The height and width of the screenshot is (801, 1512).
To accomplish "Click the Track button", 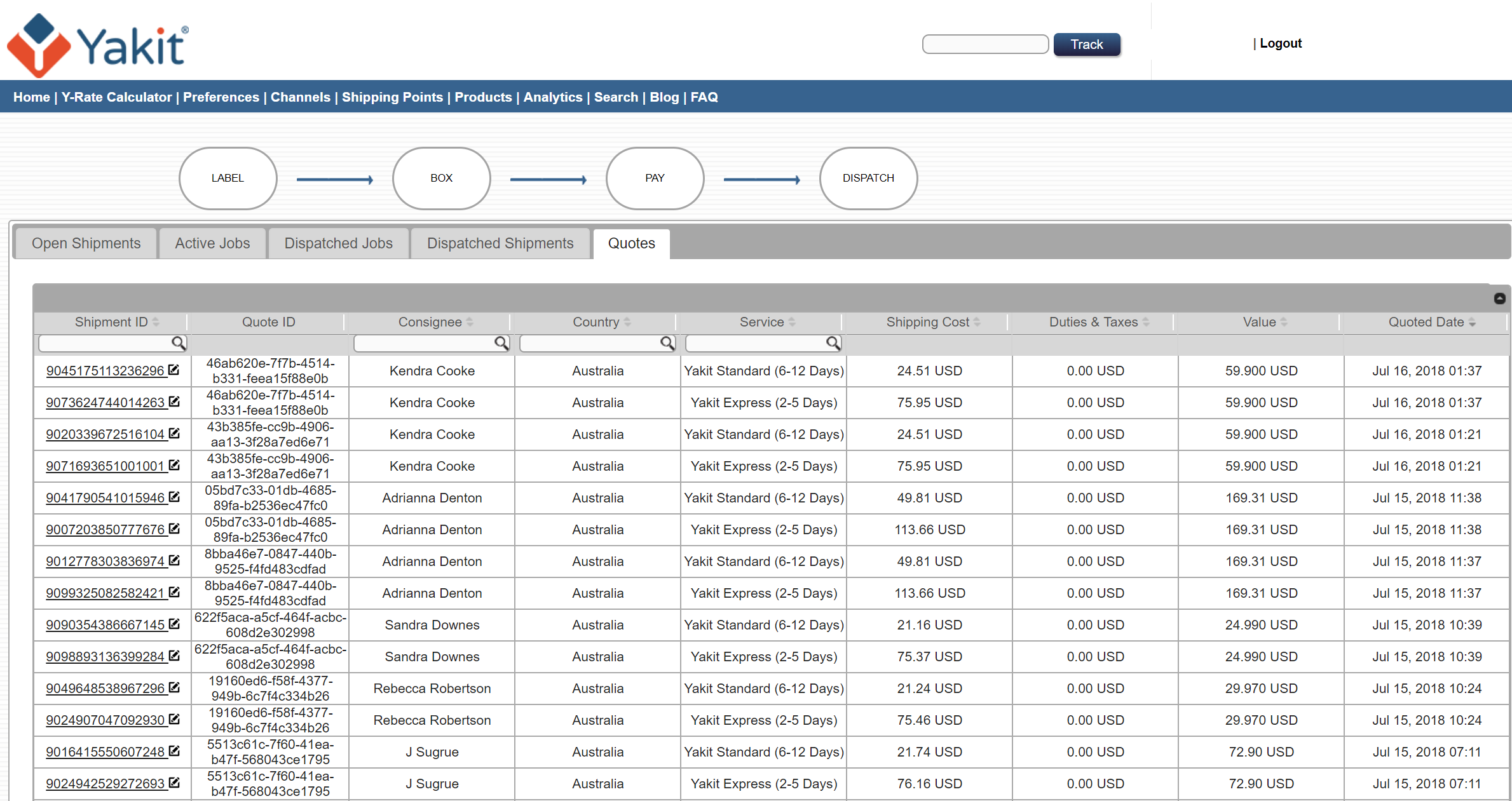I will (x=1087, y=44).
